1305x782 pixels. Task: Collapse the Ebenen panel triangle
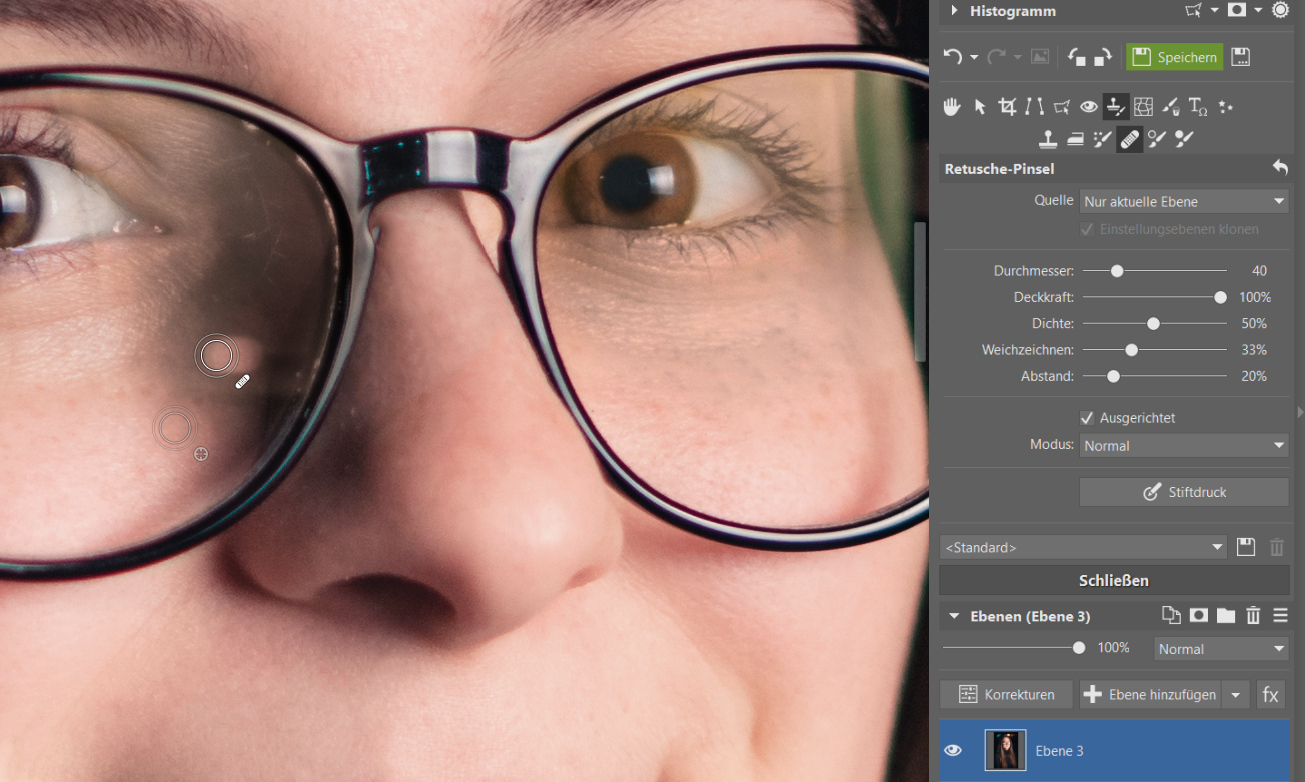pyautogui.click(x=954, y=616)
